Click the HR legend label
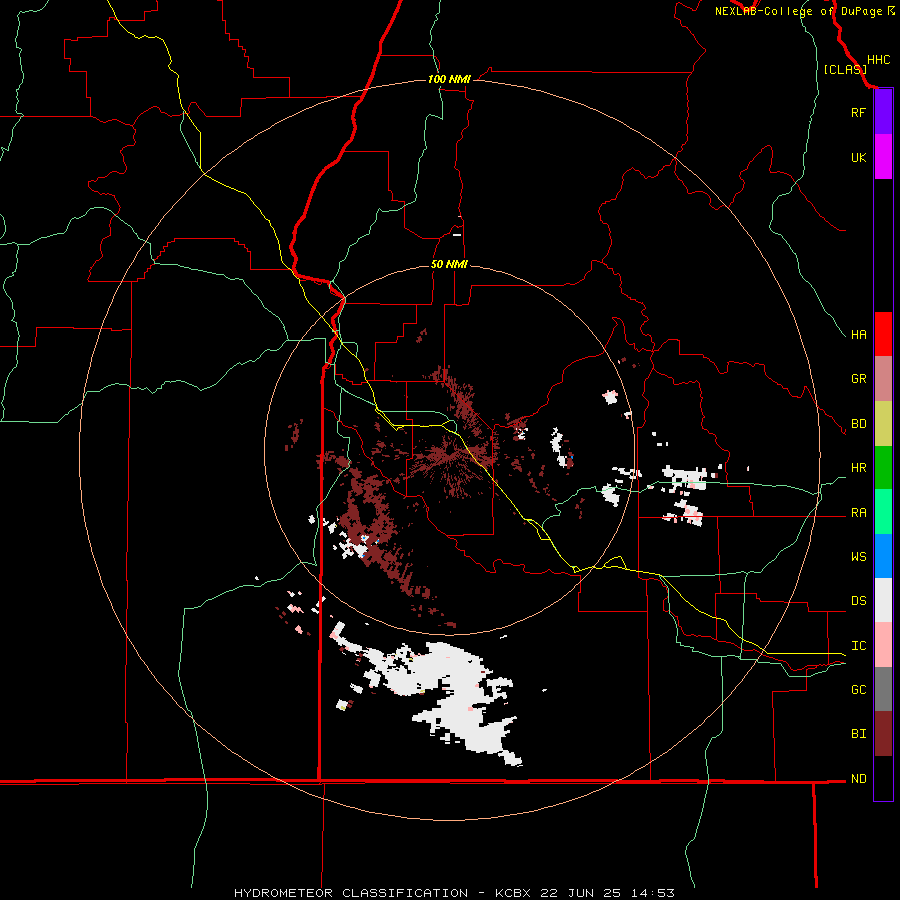 pyautogui.click(x=858, y=468)
